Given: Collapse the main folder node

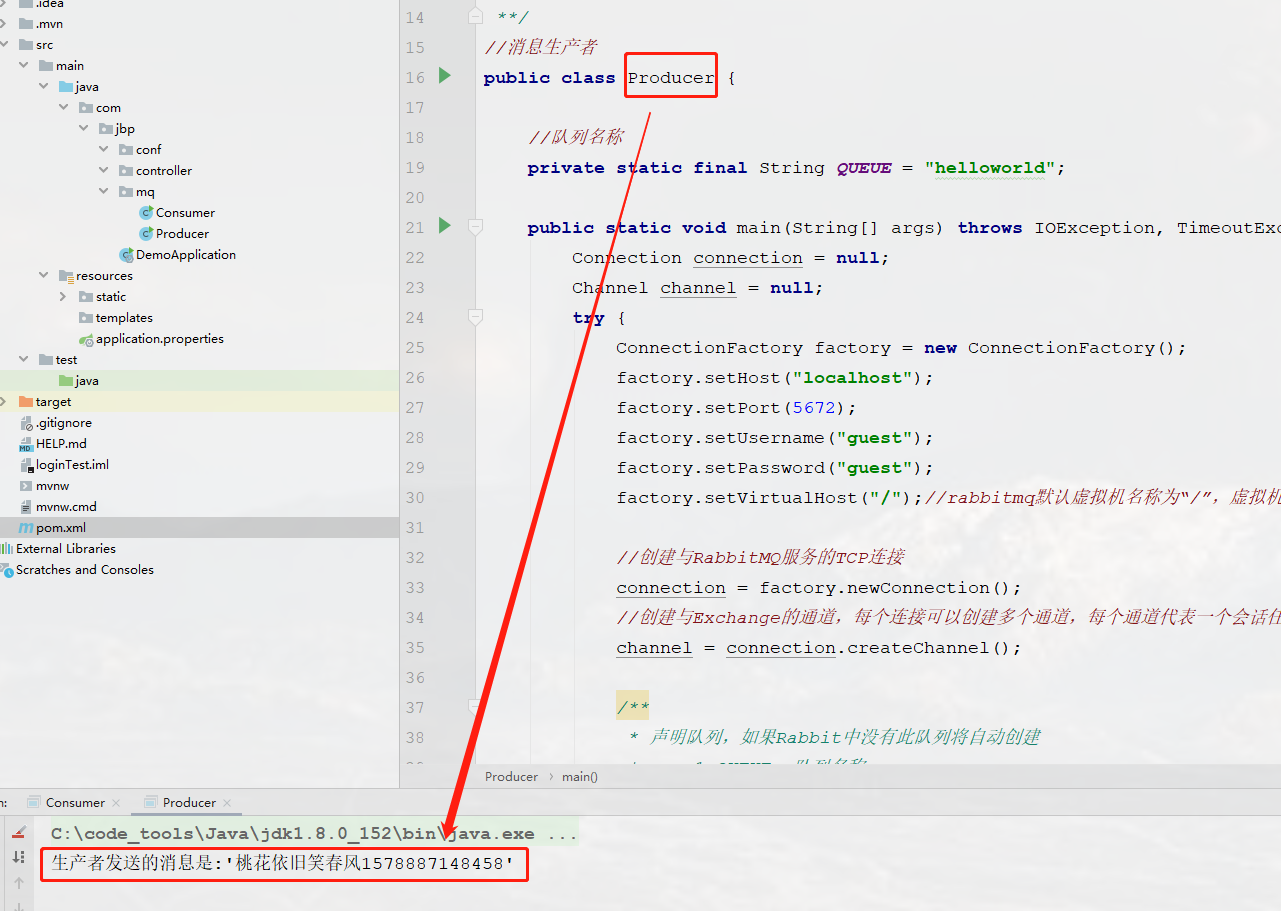Looking at the screenshot, I should click(x=24, y=66).
